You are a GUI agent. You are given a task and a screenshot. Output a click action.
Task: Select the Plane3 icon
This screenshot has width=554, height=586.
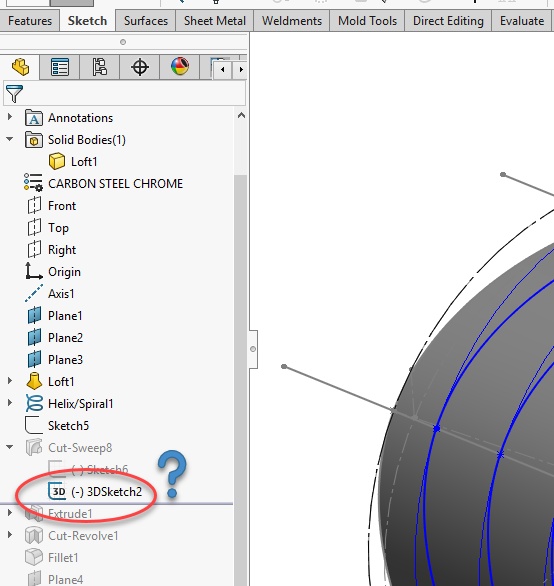pyautogui.click(x=34, y=360)
